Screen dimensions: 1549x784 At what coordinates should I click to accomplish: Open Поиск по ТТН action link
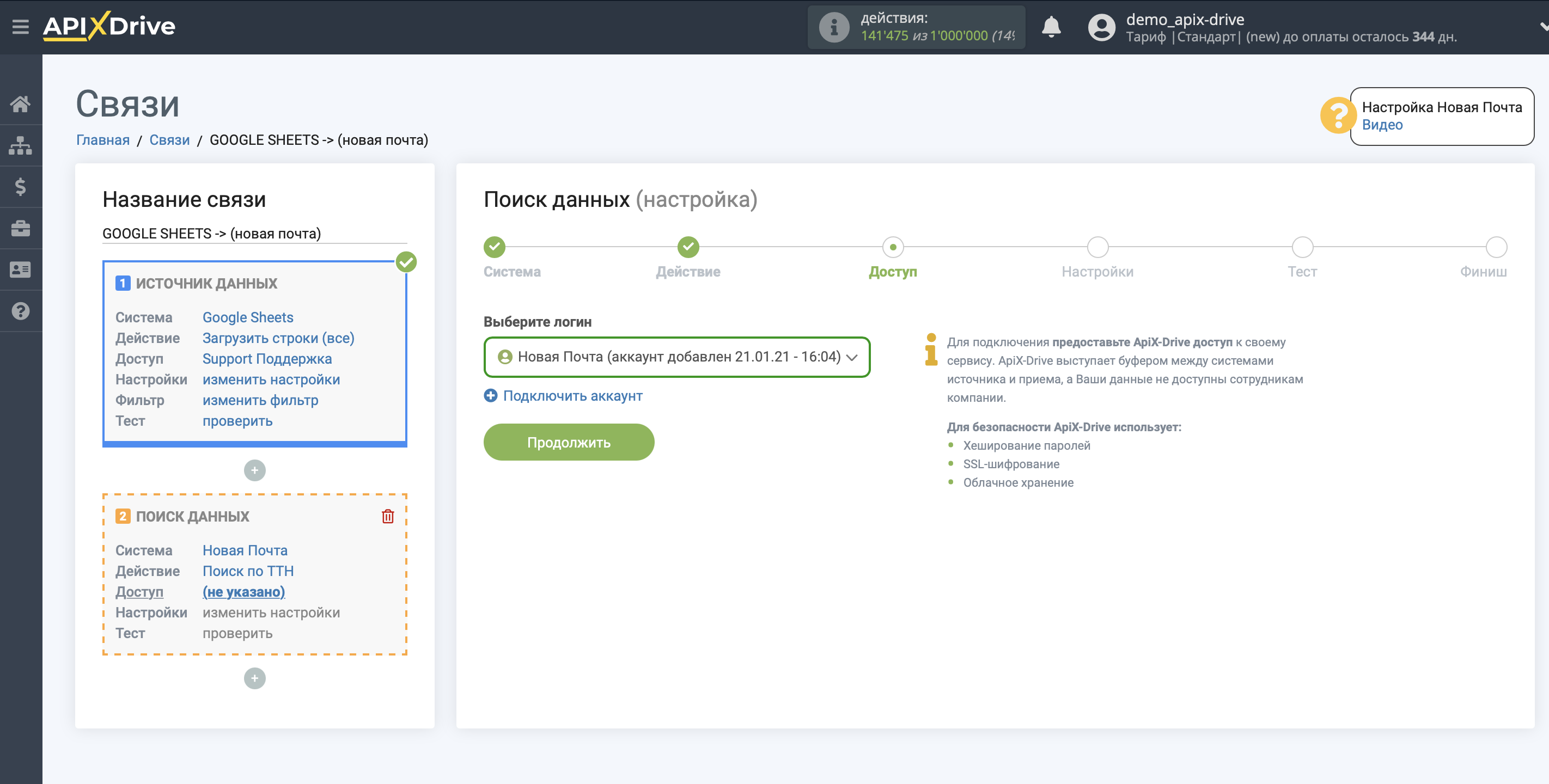pos(248,571)
